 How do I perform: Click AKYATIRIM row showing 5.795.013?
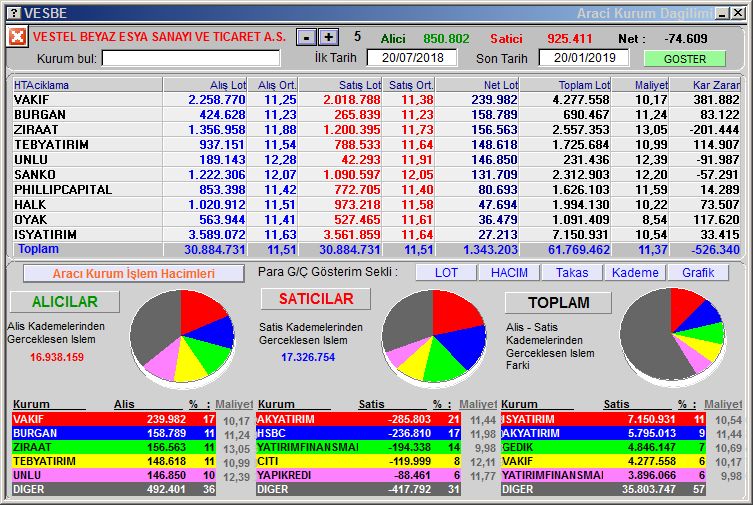603,433
